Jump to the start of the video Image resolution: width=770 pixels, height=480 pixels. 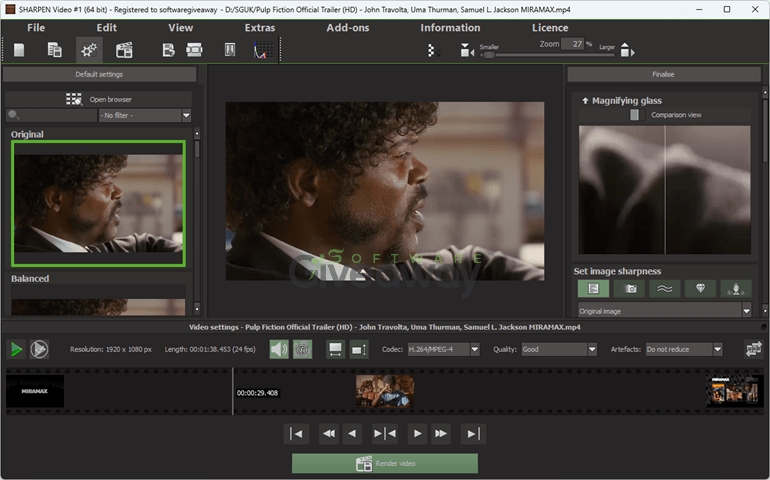click(x=296, y=433)
